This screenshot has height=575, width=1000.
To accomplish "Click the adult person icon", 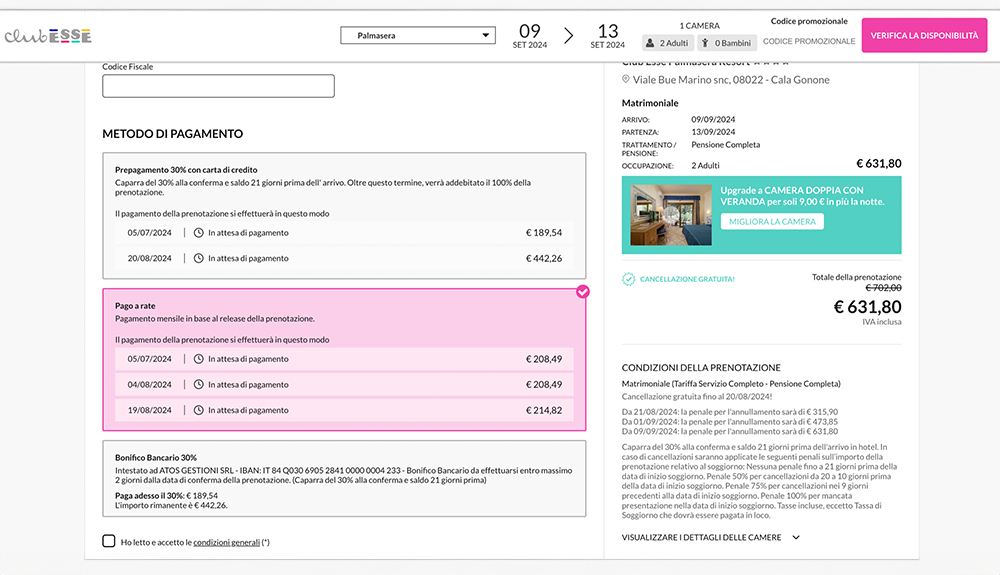I will tap(650, 43).
